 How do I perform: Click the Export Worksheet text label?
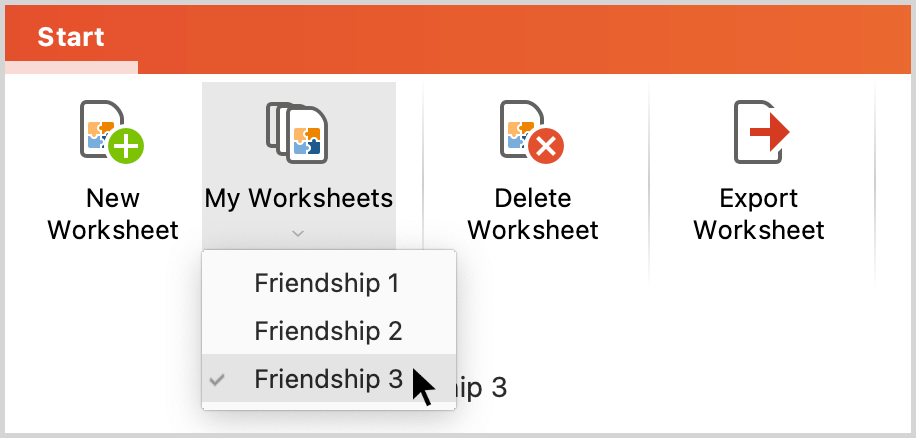point(759,214)
